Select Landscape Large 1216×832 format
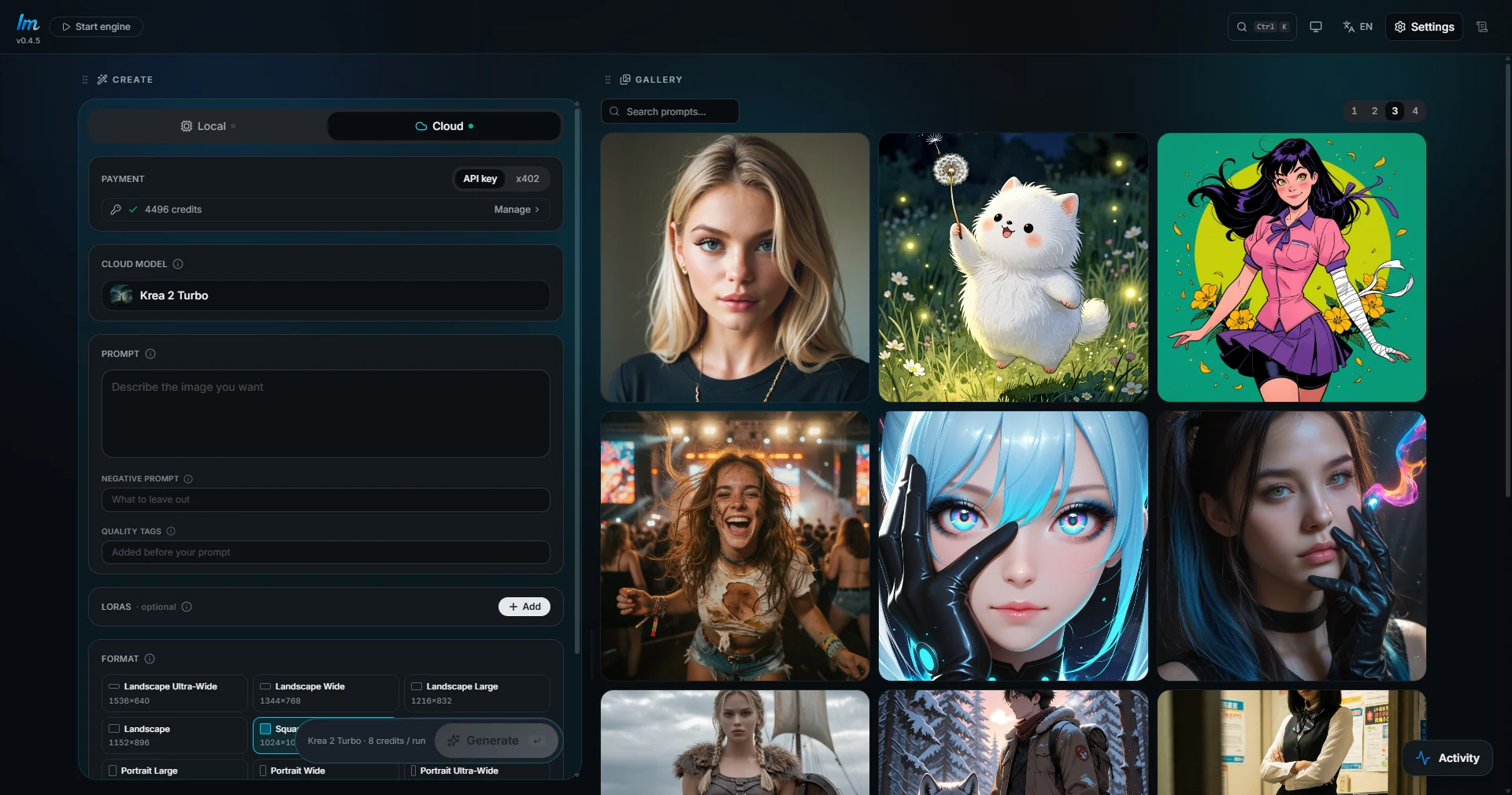1512x795 pixels. (x=476, y=693)
